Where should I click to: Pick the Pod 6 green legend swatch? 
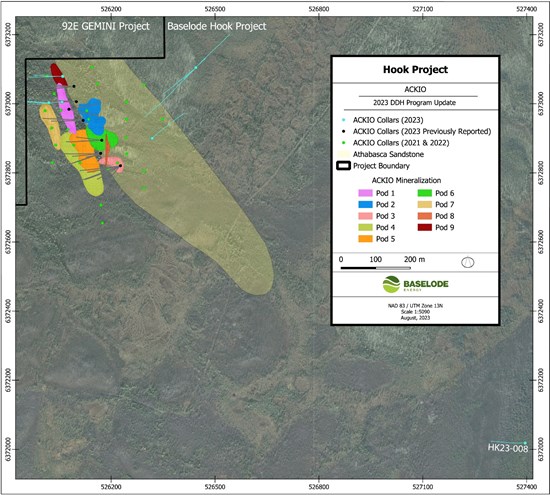424,193
